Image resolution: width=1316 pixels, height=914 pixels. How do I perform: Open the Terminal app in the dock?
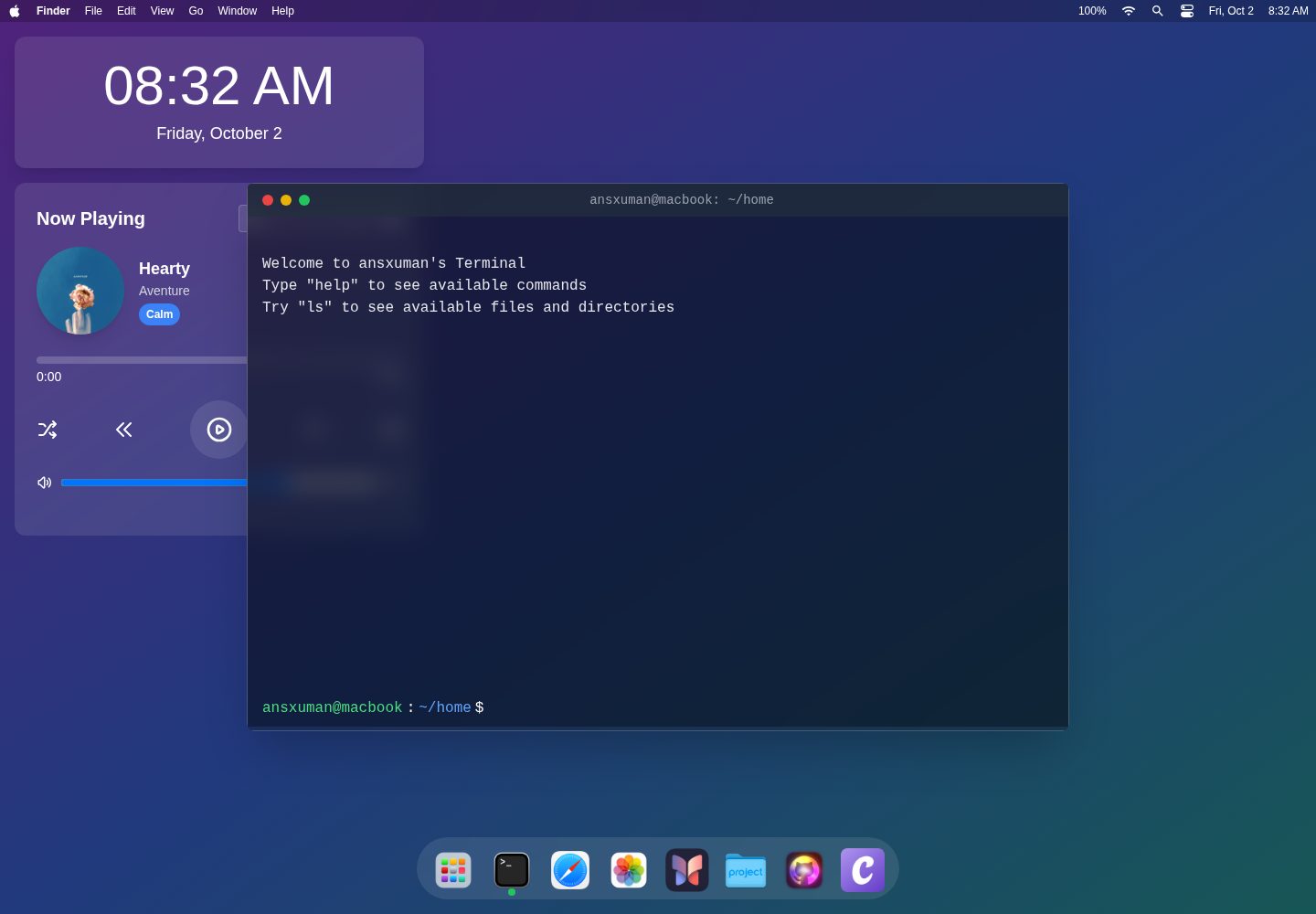(512, 870)
